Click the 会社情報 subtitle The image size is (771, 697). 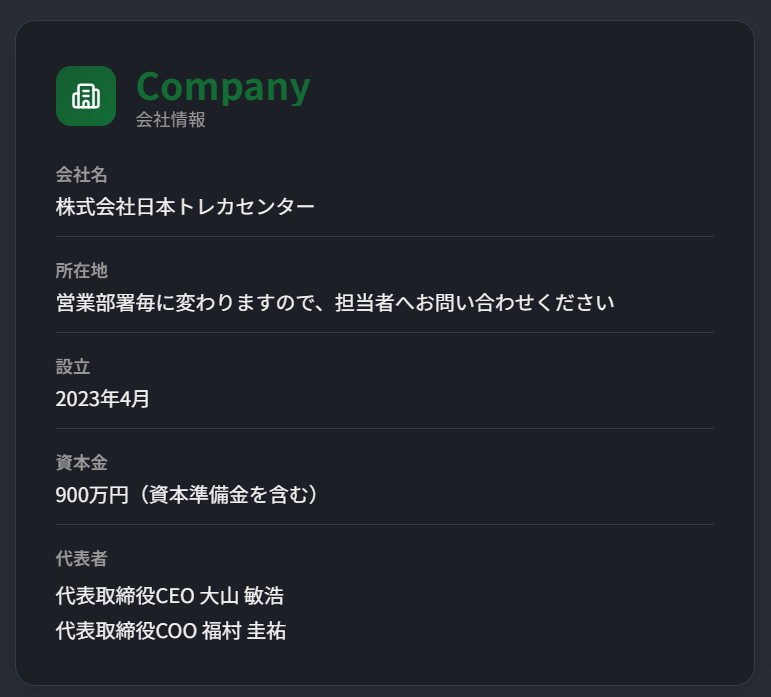click(x=171, y=121)
